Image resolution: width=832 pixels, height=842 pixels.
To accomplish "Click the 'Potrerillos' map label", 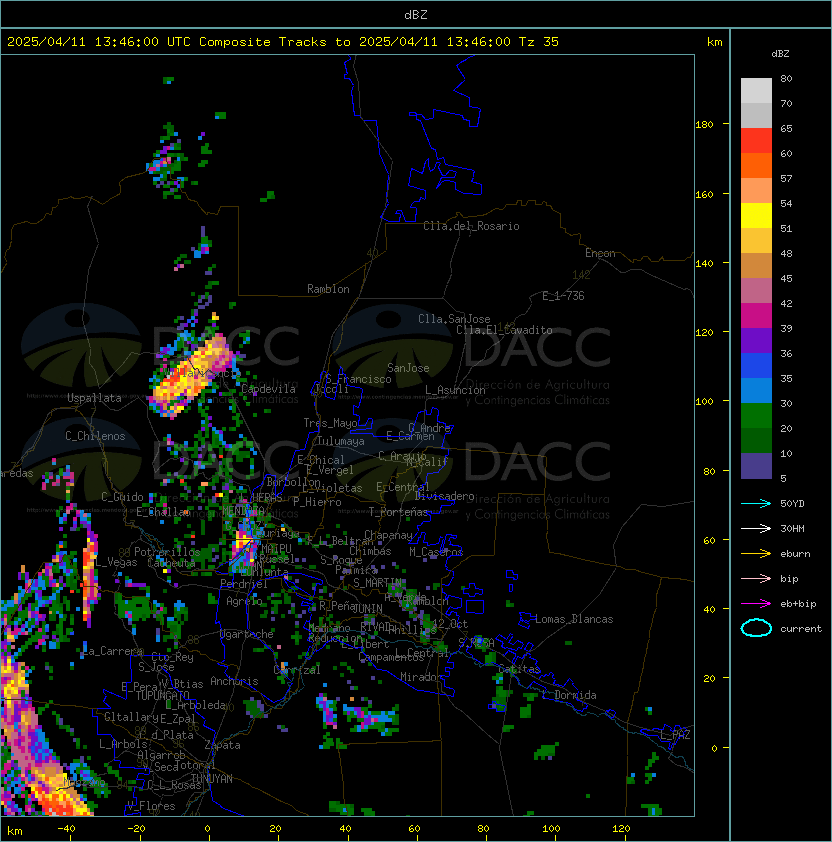I will (167, 552).
